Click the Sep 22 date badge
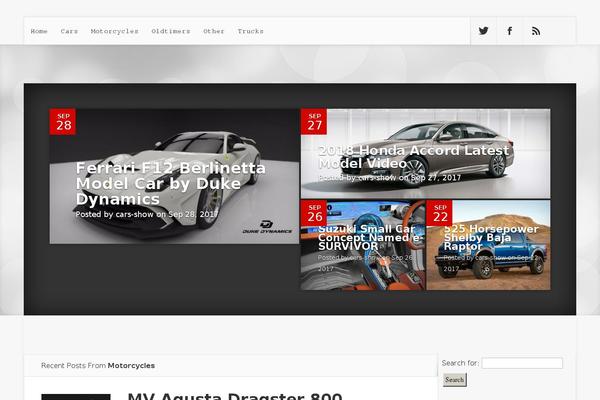The height and width of the screenshot is (400, 600). click(x=439, y=213)
